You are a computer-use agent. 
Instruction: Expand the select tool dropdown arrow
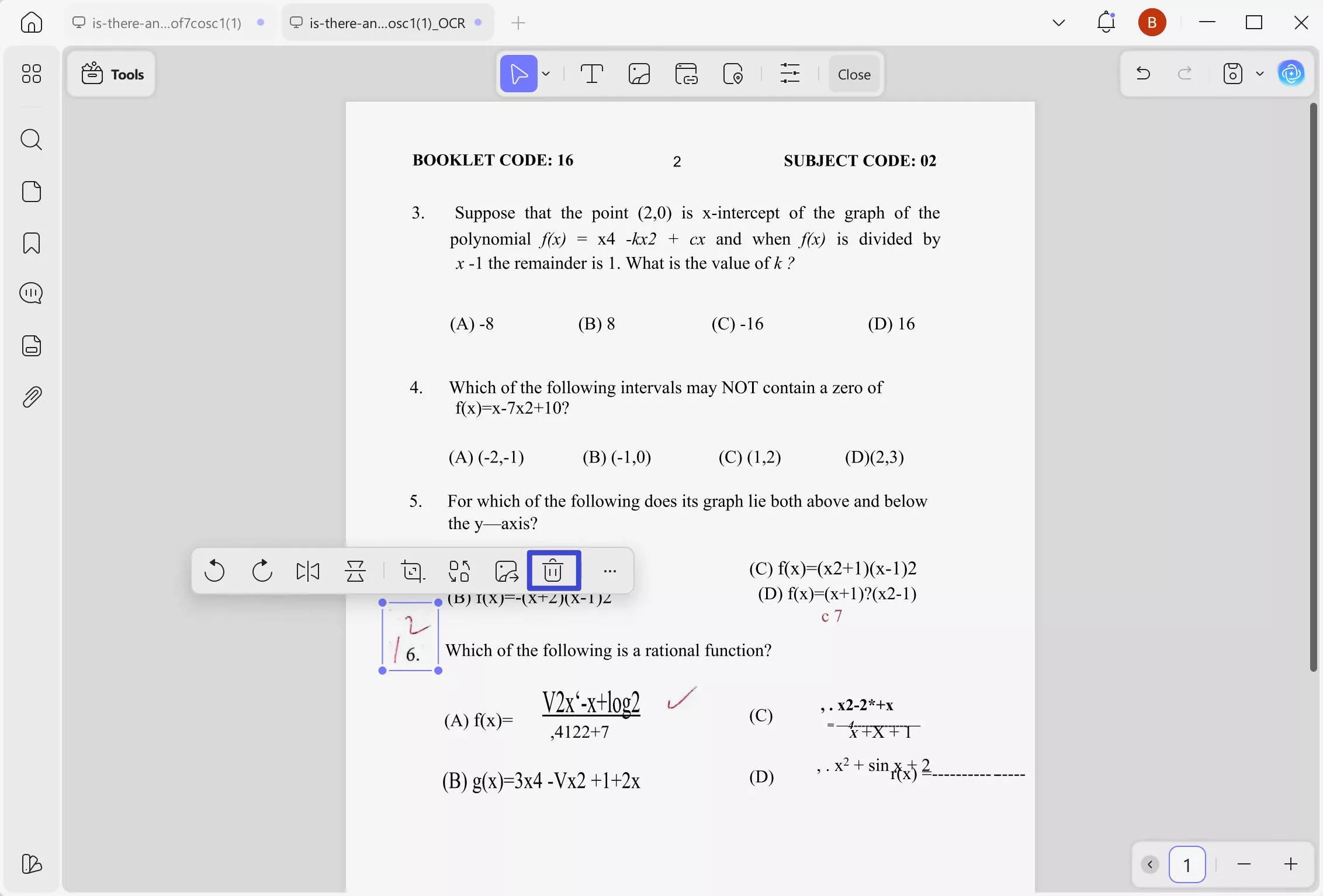click(x=546, y=74)
